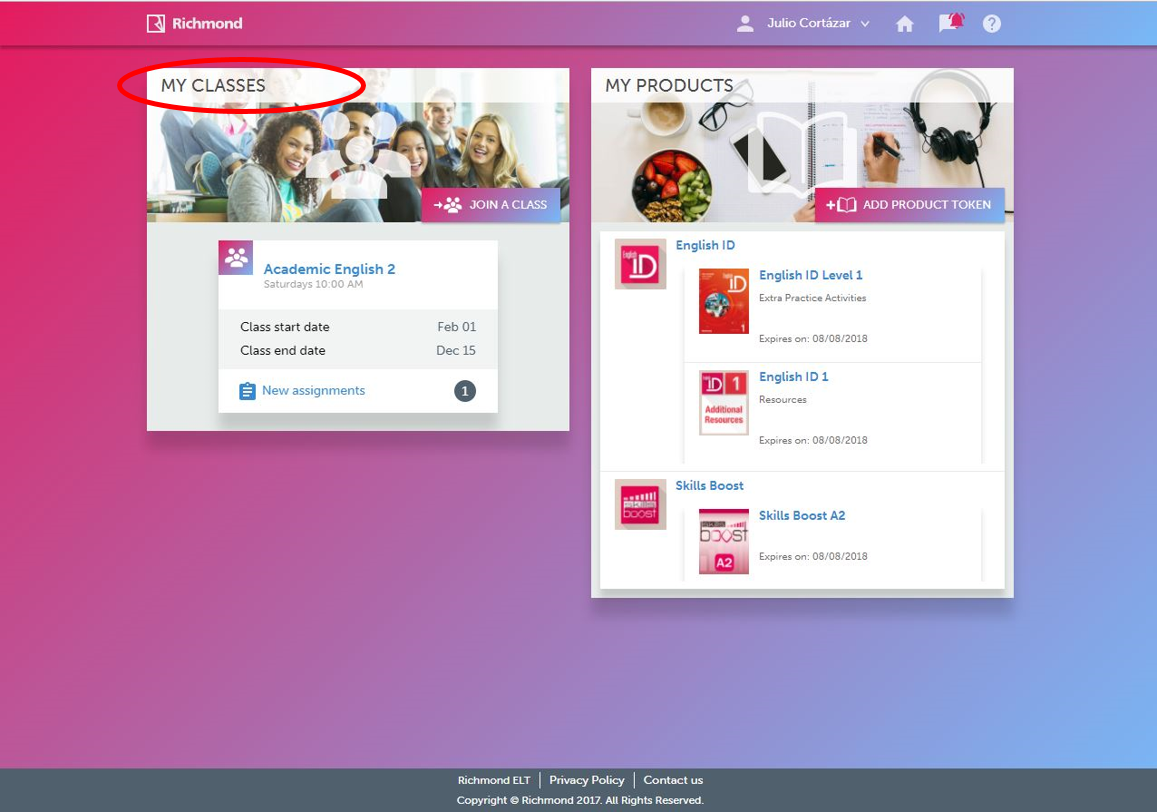Click the English ID series logo icon
The height and width of the screenshot is (812, 1157).
pyautogui.click(x=640, y=265)
